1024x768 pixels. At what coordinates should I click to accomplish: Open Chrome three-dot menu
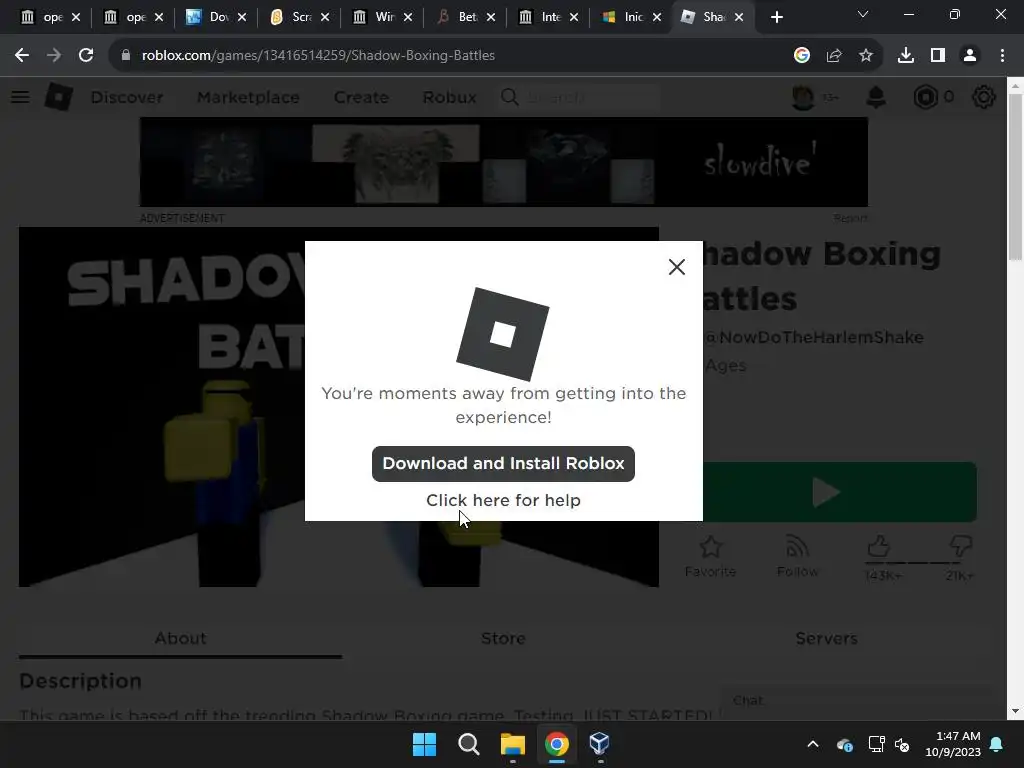1002,56
